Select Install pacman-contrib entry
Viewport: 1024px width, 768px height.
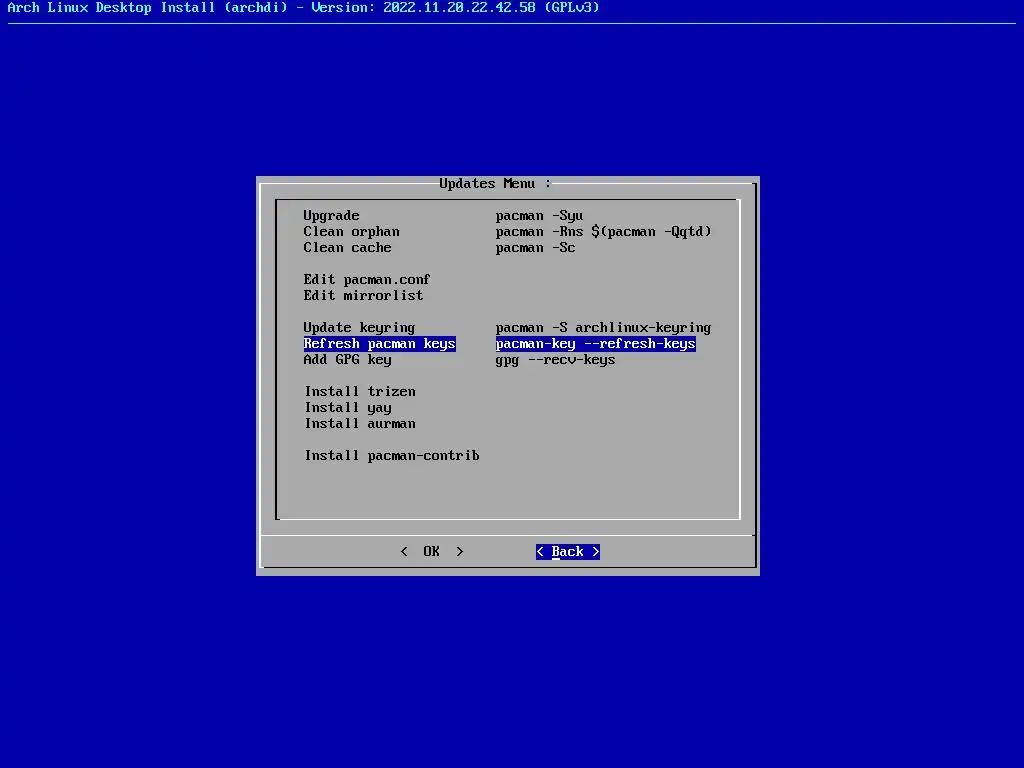point(392,455)
